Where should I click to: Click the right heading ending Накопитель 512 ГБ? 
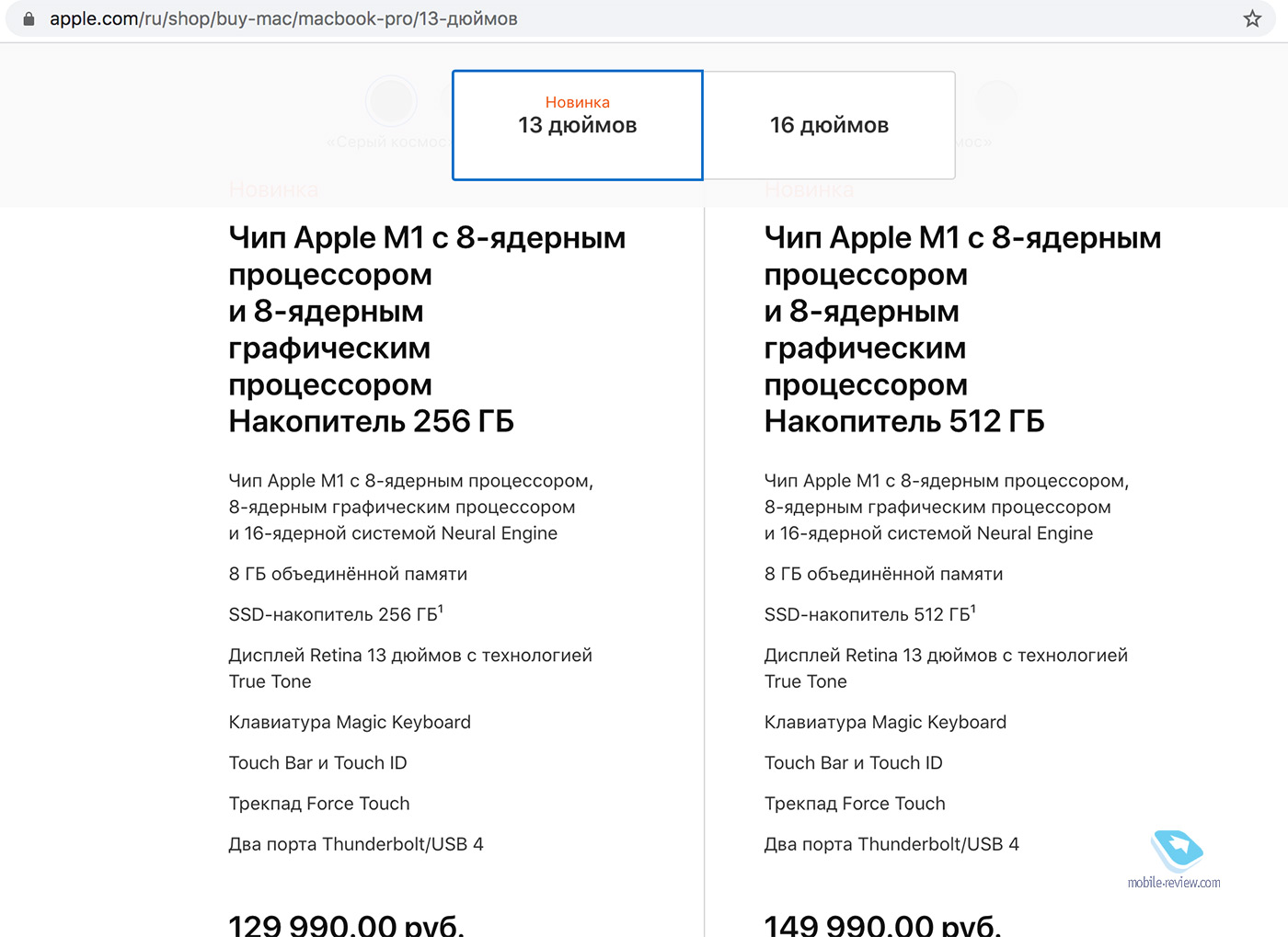click(x=962, y=329)
